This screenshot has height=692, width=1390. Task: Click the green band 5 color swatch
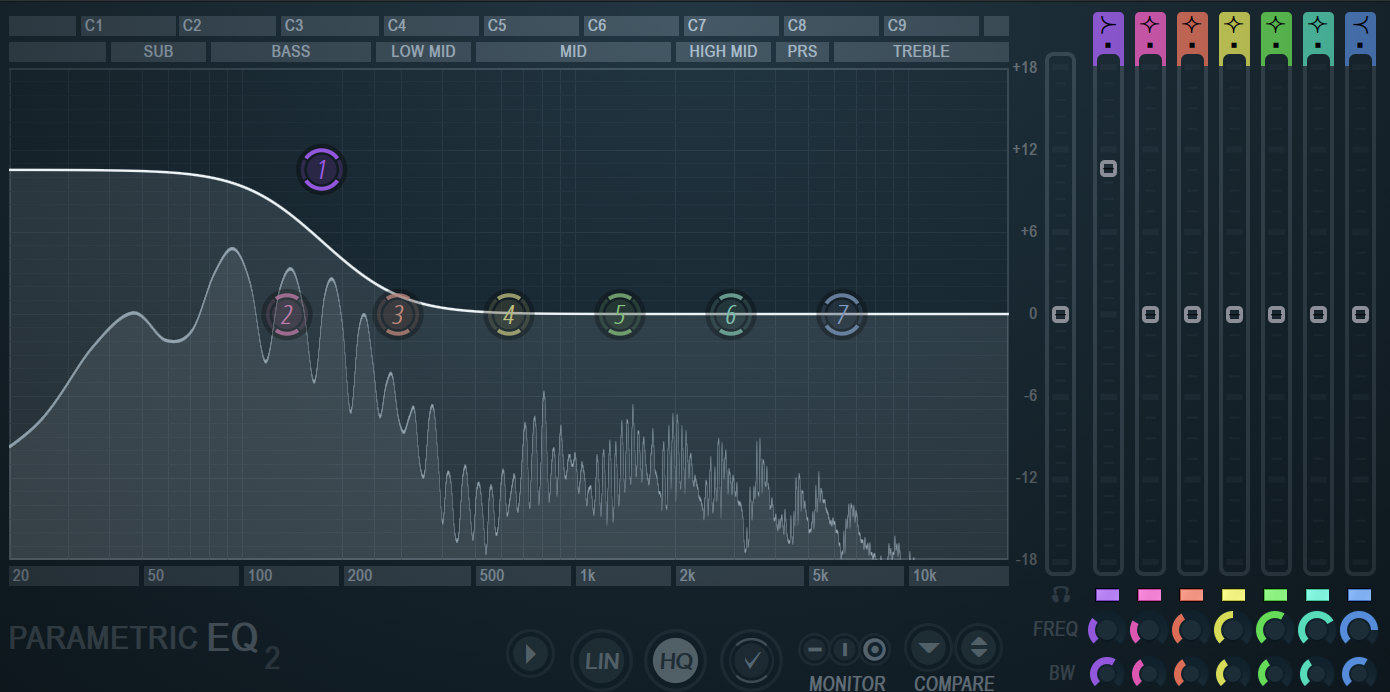click(x=1276, y=595)
